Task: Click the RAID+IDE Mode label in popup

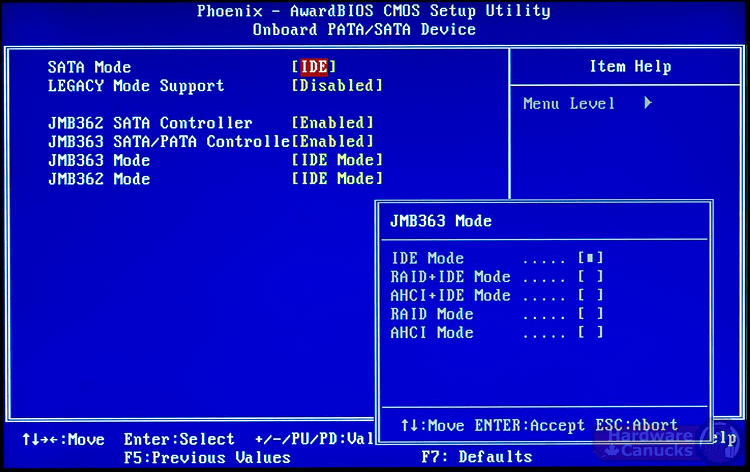Action: click(451, 277)
